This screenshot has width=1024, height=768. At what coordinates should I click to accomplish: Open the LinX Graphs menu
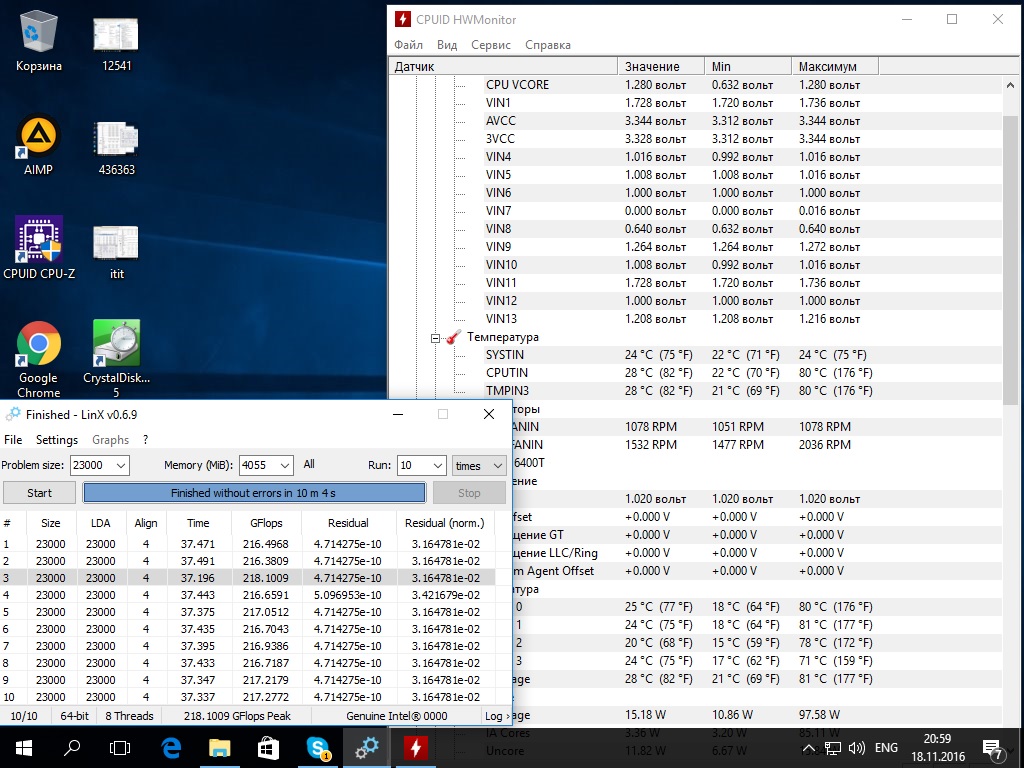tap(110, 440)
